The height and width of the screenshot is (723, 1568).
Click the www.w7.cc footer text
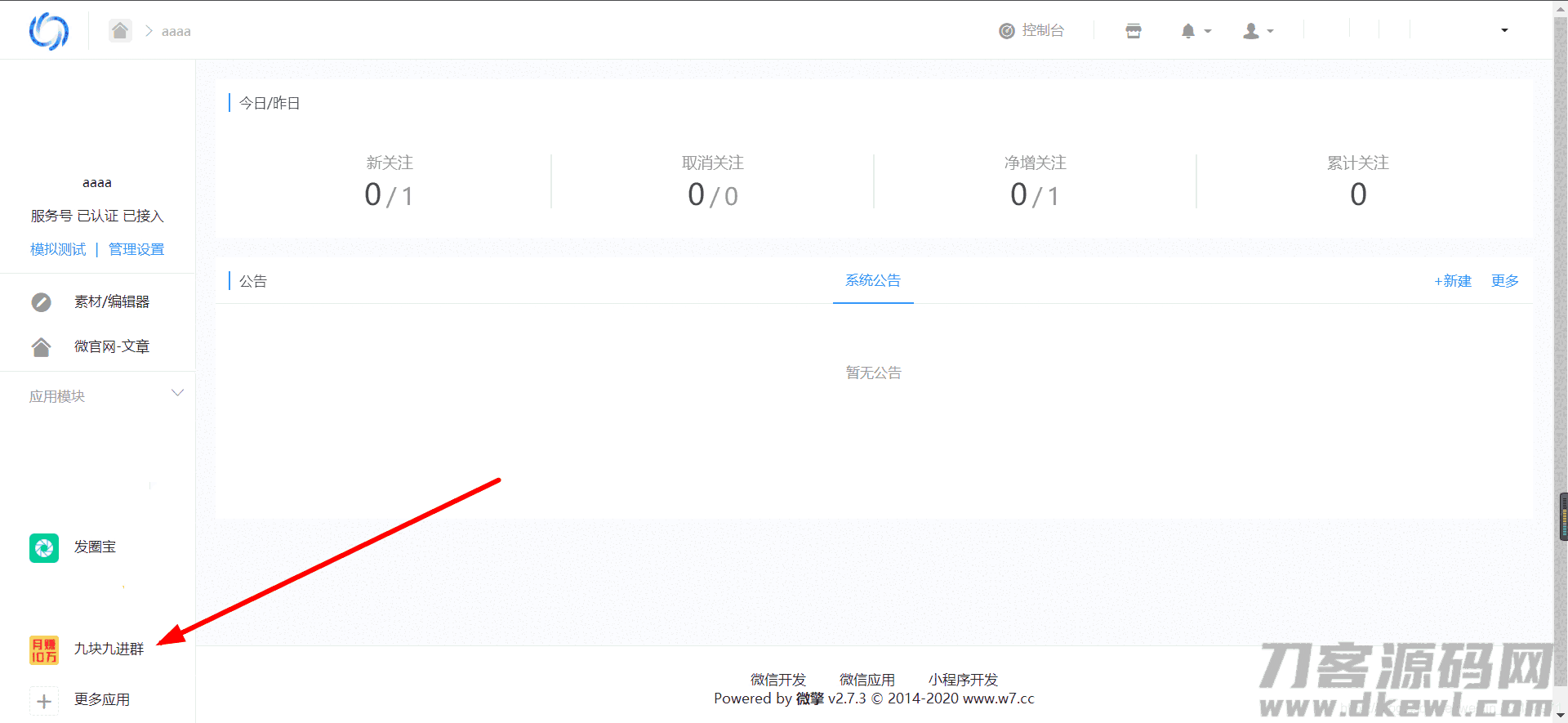(x=999, y=698)
